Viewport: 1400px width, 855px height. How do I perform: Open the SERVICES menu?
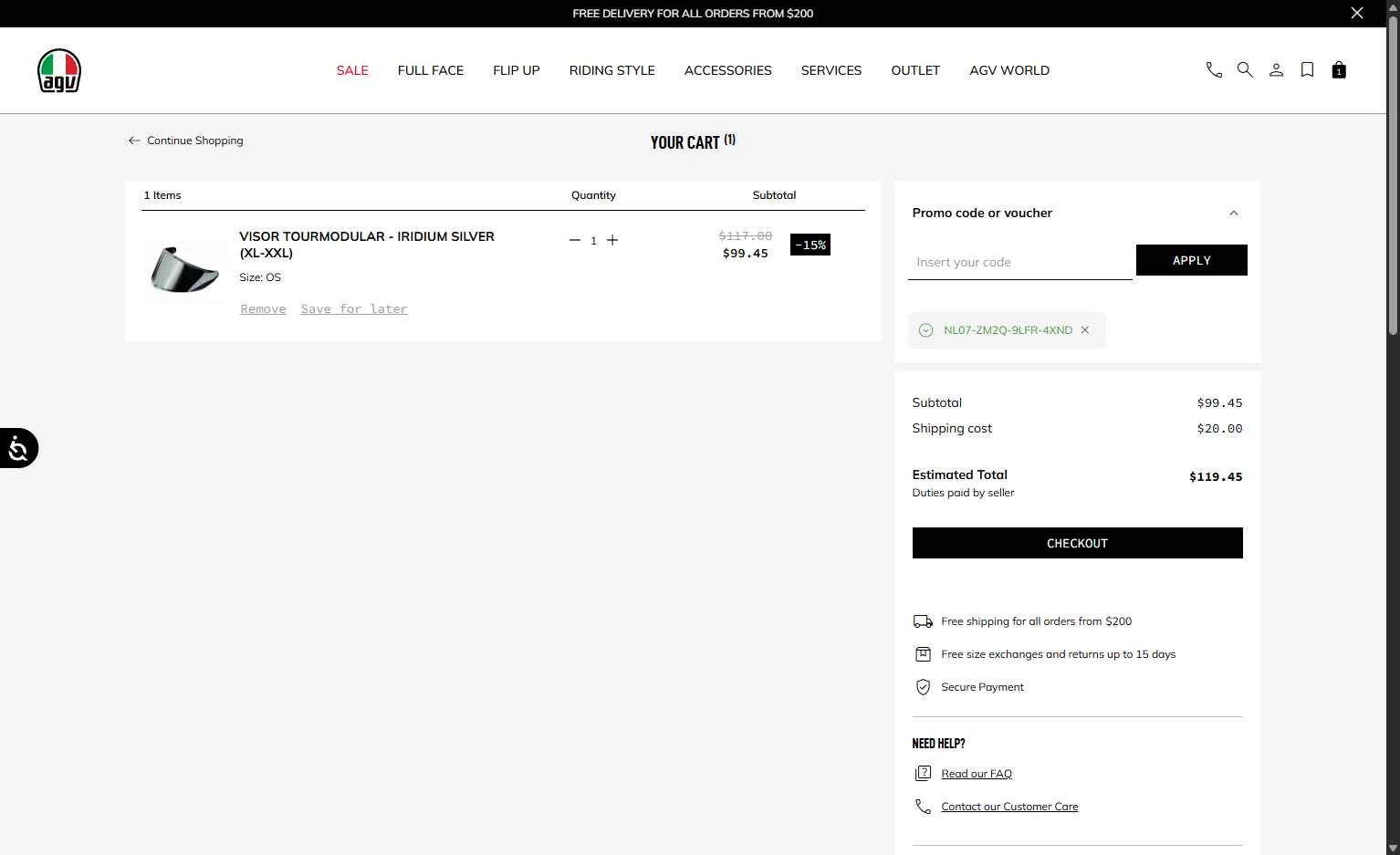click(x=831, y=70)
